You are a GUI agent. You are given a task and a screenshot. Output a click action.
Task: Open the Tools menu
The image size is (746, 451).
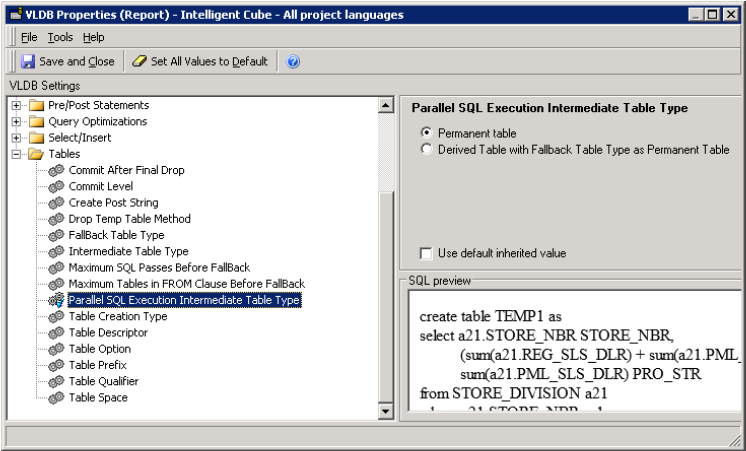point(59,37)
